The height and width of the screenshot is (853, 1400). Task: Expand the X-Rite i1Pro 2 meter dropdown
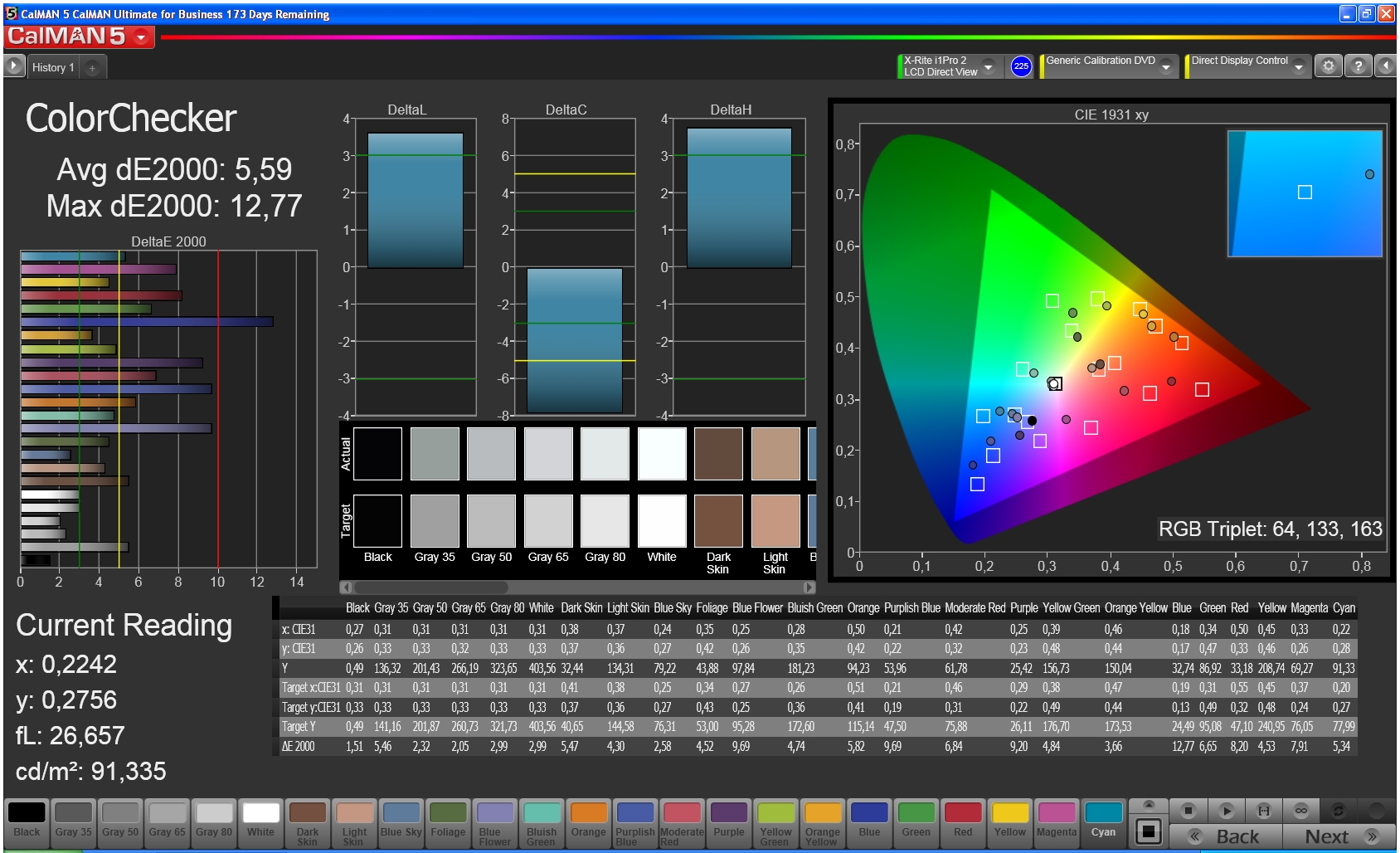pos(988,66)
